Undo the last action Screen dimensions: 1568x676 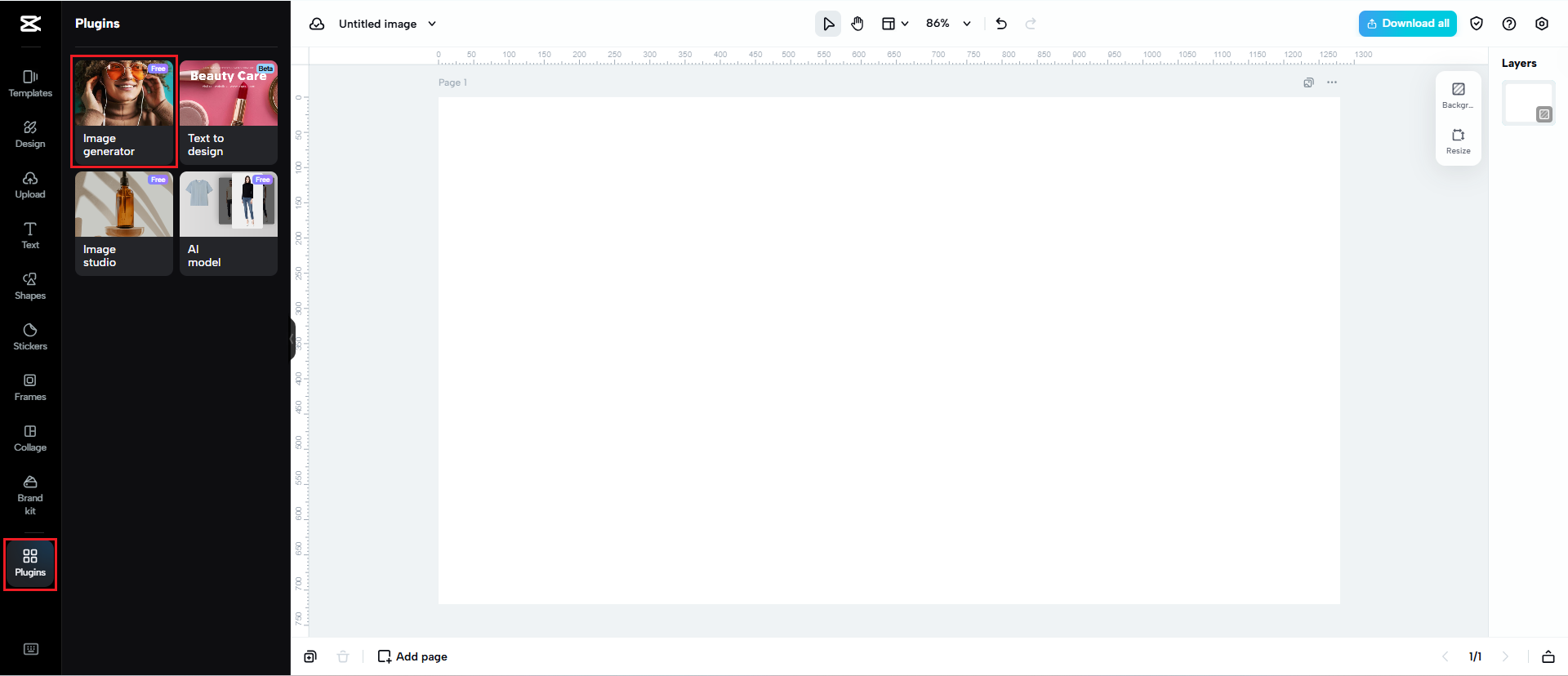click(x=1001, y=24)
